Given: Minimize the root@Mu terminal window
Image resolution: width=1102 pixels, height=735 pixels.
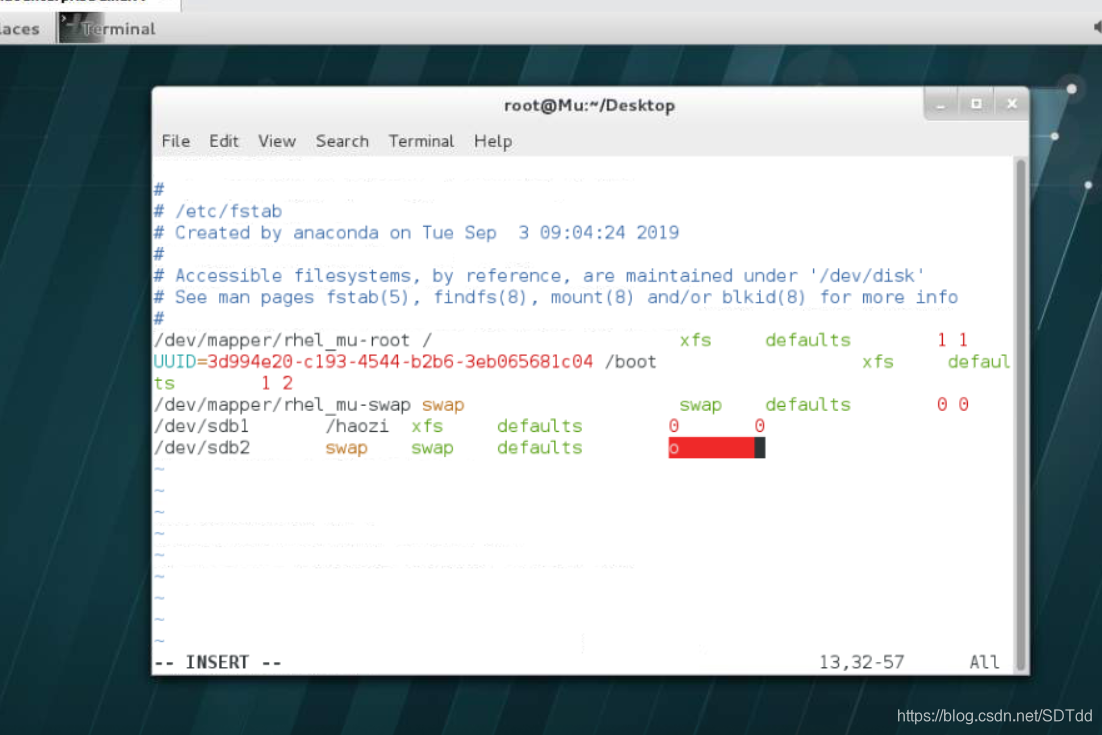Looking at the screenshot, I should (941, 105).
